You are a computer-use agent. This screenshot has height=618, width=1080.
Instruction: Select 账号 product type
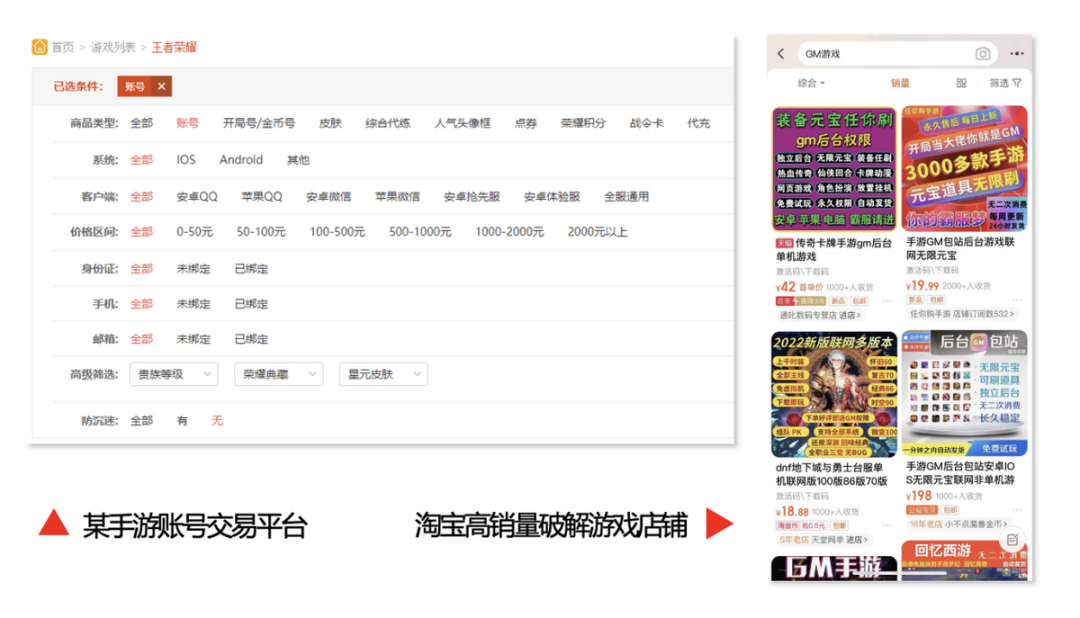187,123
